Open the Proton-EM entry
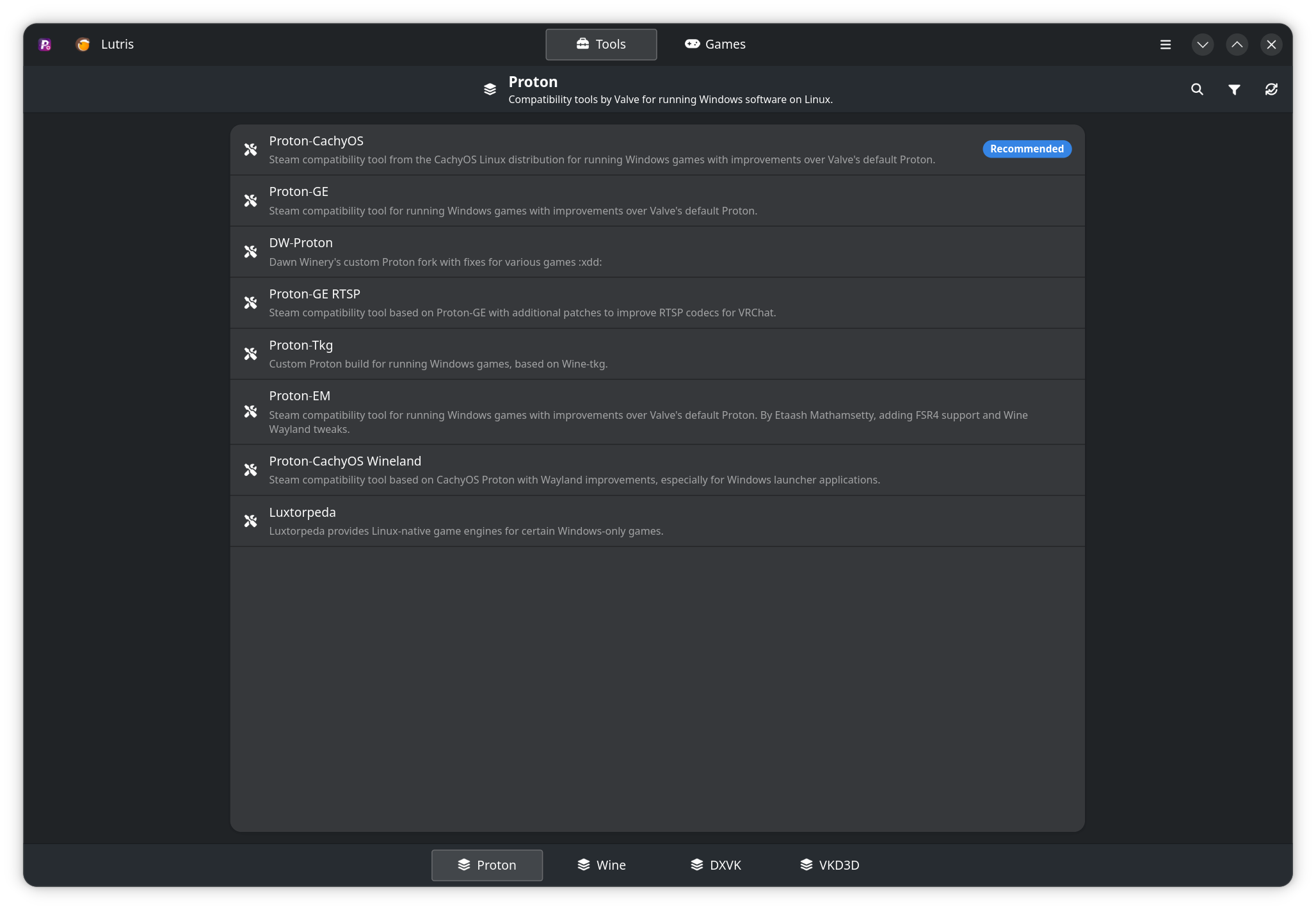Image resolution: width=1316 pixels, height=910 pixels. coord(657,412)
